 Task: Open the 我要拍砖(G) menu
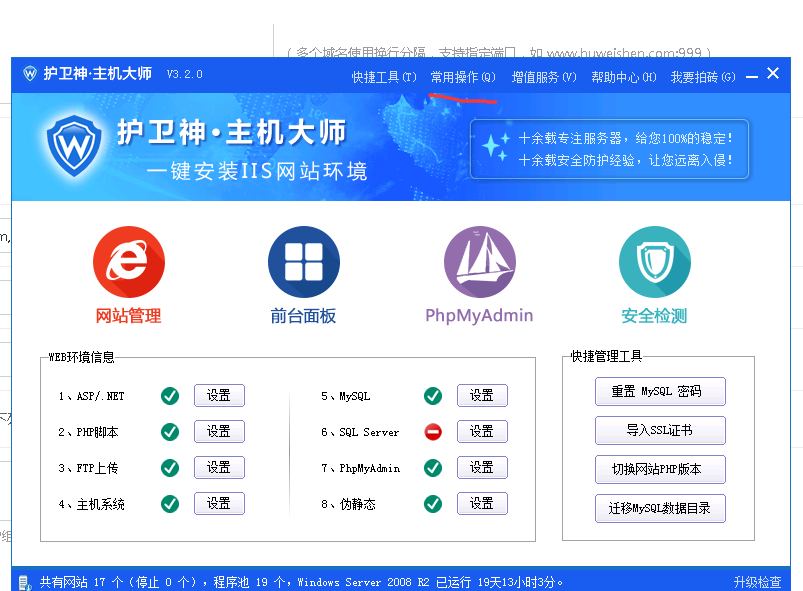point(703,77)
